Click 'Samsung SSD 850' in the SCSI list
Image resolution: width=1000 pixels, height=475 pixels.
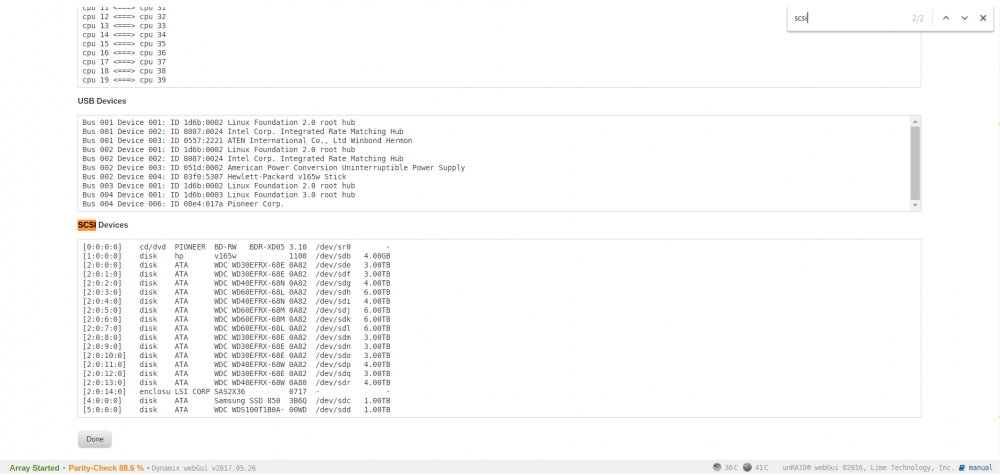pyautogui.click(x=249, y=400)
